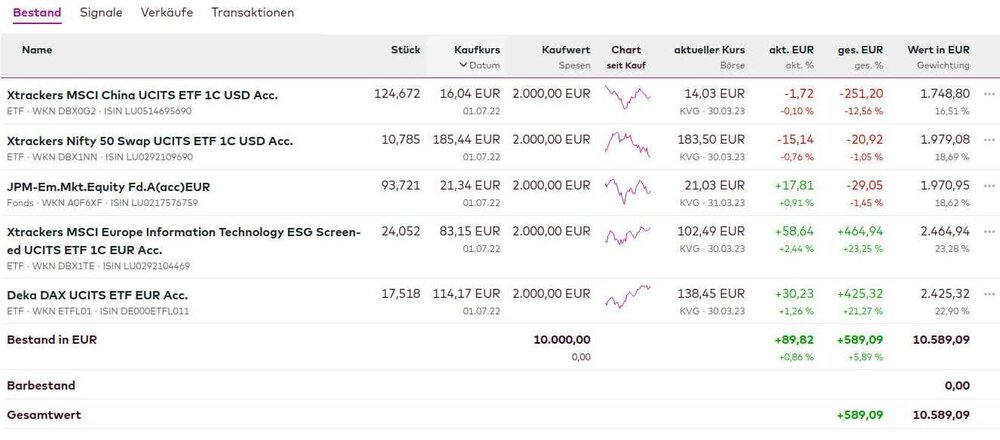Open the Transaktionen tab
The height and width of the screenshot is (440, 1000).
point(253,13)
